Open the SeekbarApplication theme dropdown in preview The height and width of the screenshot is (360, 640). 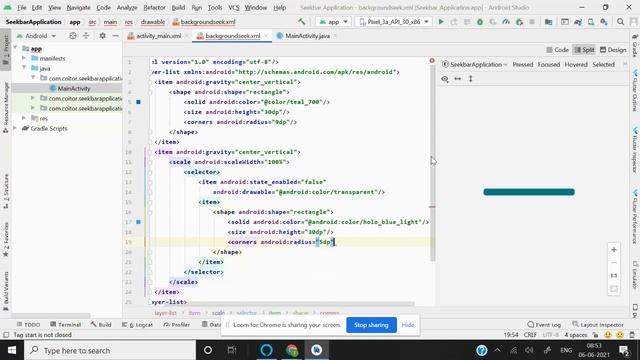(x=475, y=64)
